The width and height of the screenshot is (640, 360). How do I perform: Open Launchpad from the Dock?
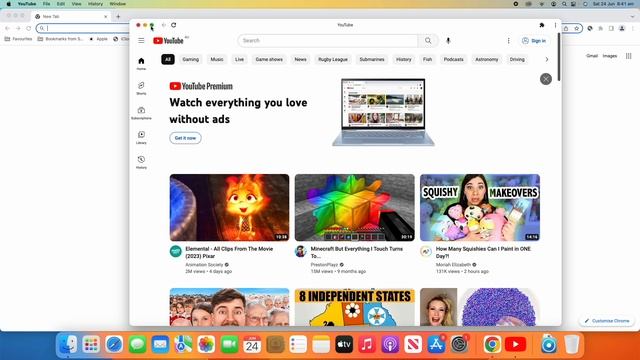91,344
